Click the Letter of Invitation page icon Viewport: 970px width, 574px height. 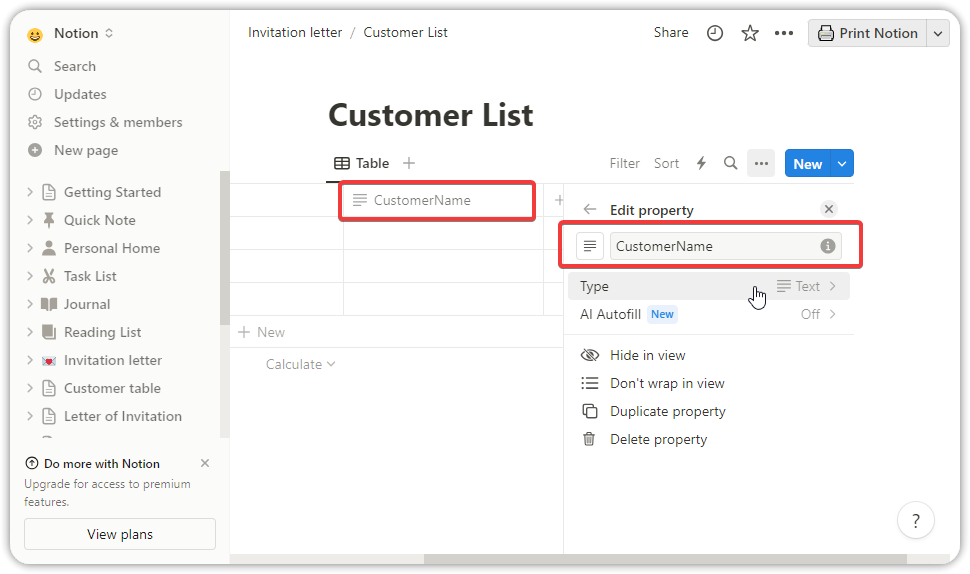(49, 416)
